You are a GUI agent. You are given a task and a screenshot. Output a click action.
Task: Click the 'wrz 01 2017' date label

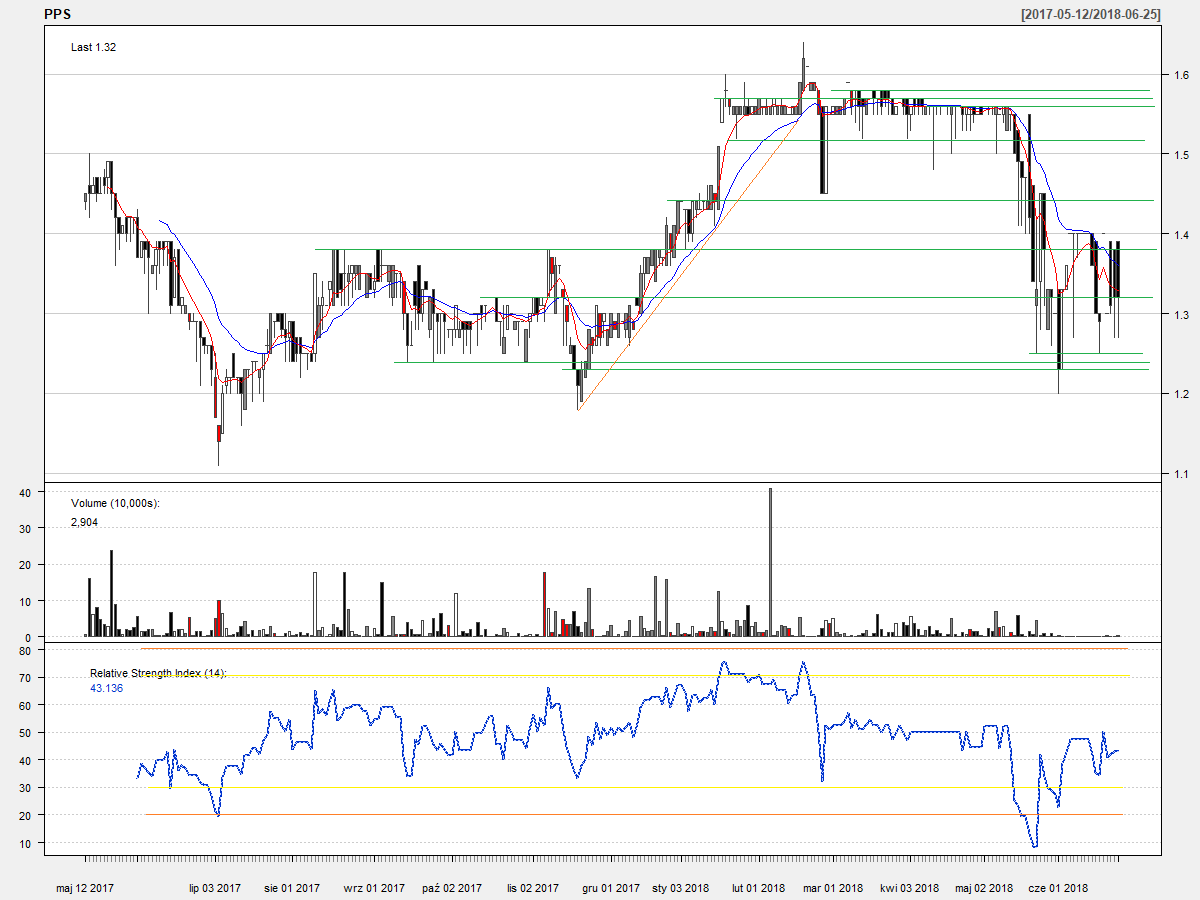click(x=374, y=888)
